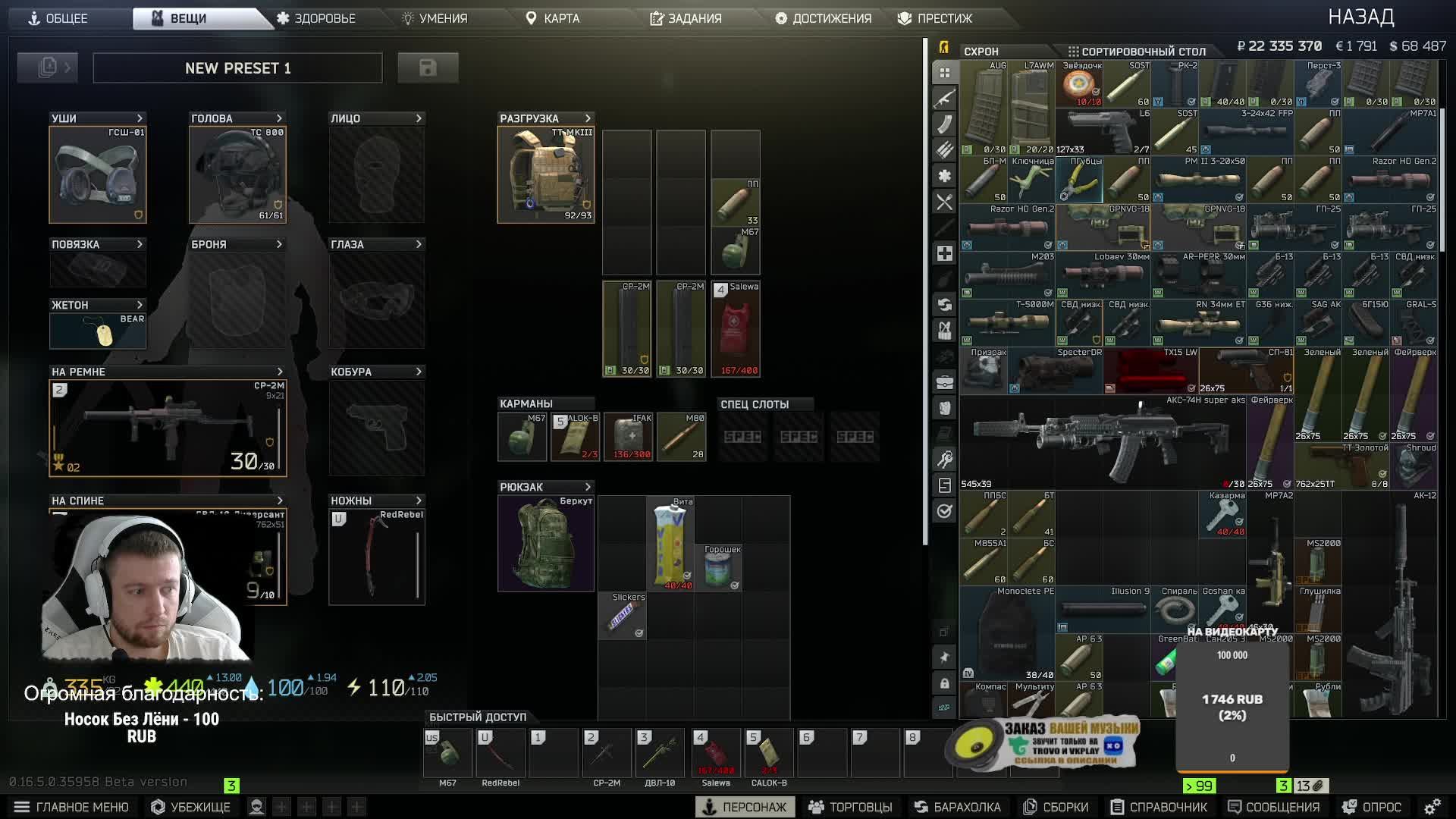Click the stash vertical scrollbar
This screenshot has width=1456, height=819.
click(x=1442, y=179)
